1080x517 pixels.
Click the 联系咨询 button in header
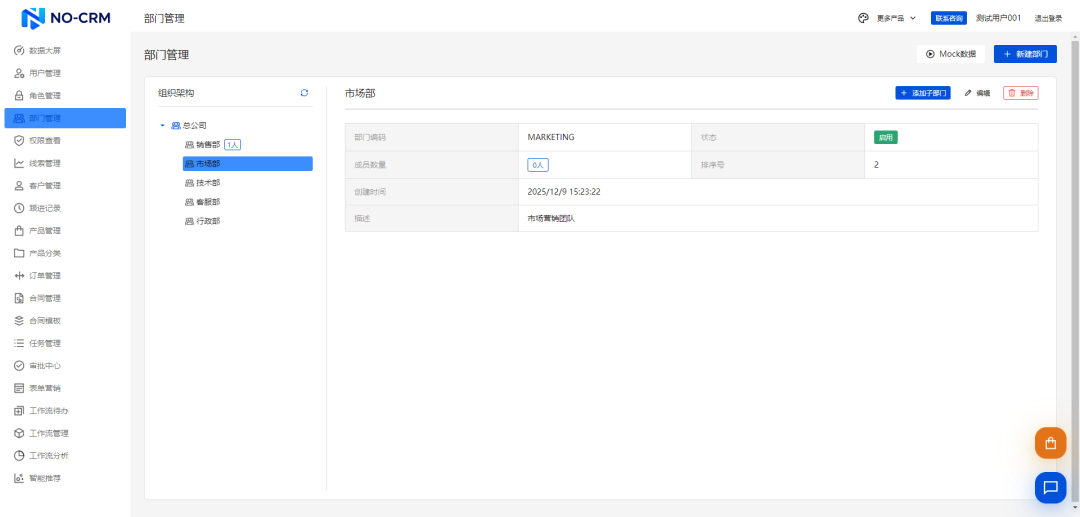[948, 18]
